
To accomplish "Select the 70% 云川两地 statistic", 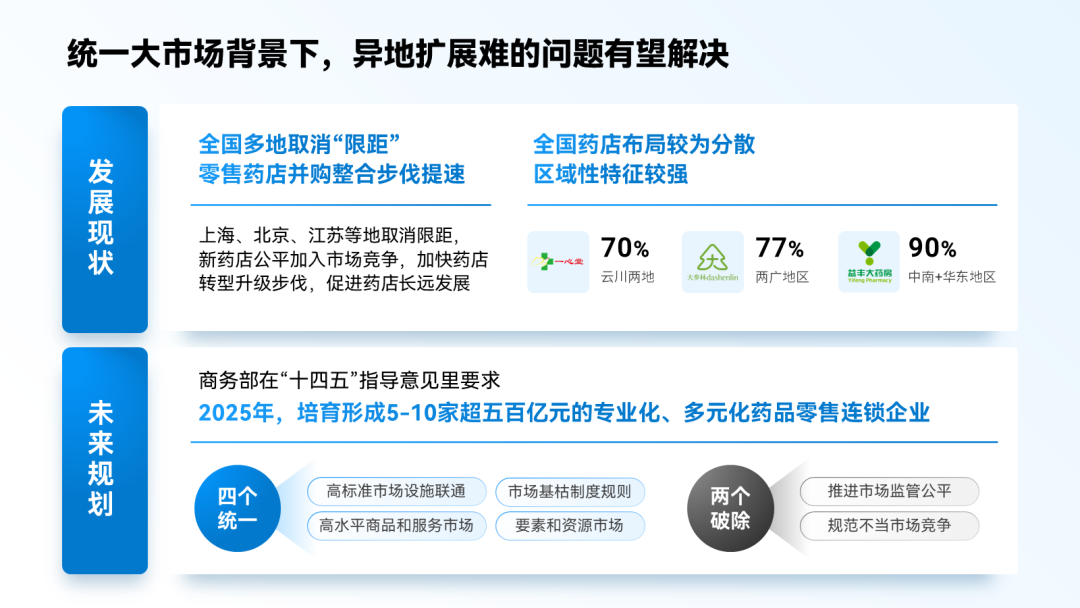I will (627, 260).
